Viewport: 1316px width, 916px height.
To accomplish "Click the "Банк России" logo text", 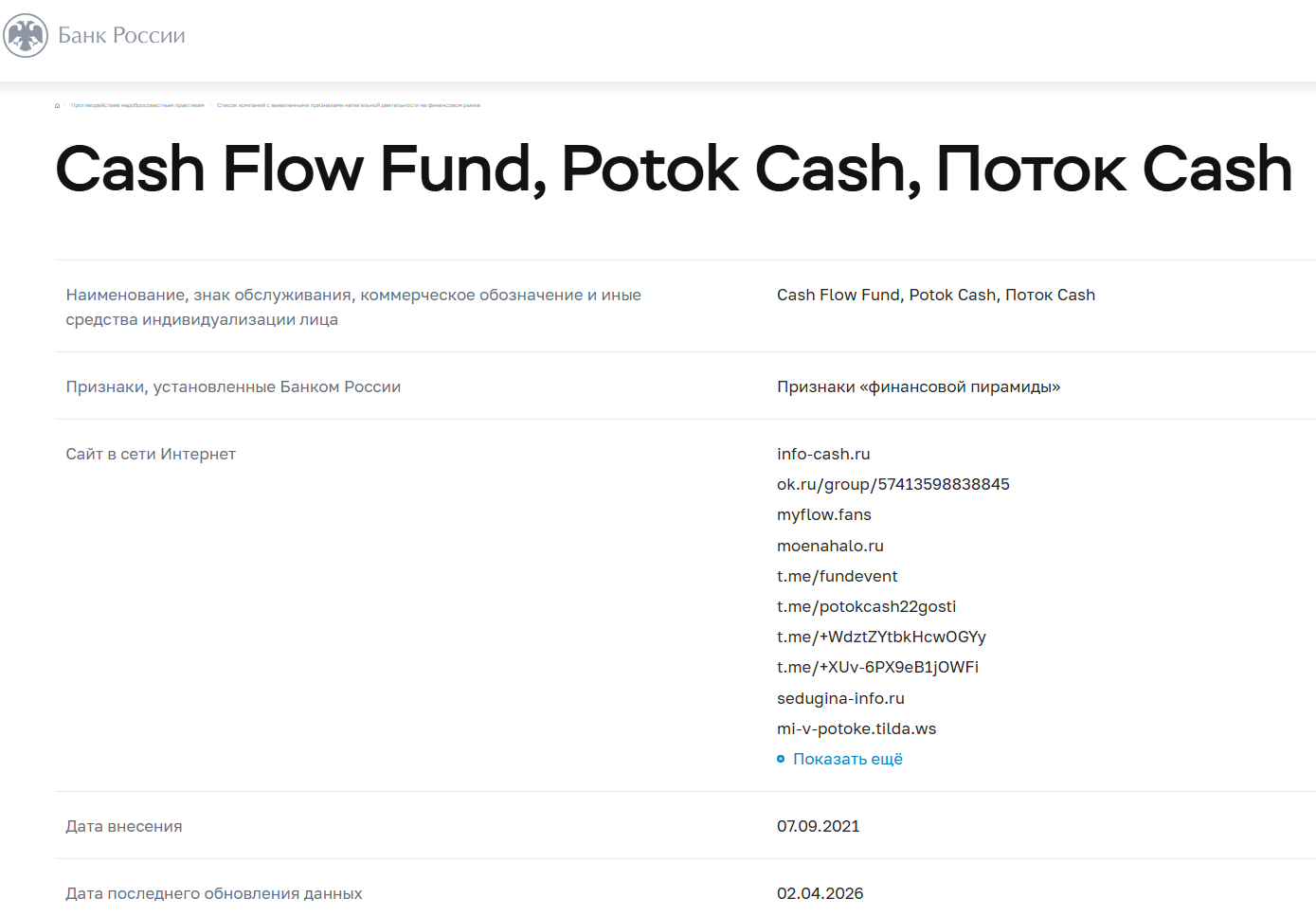I will [x=121, y=36].
